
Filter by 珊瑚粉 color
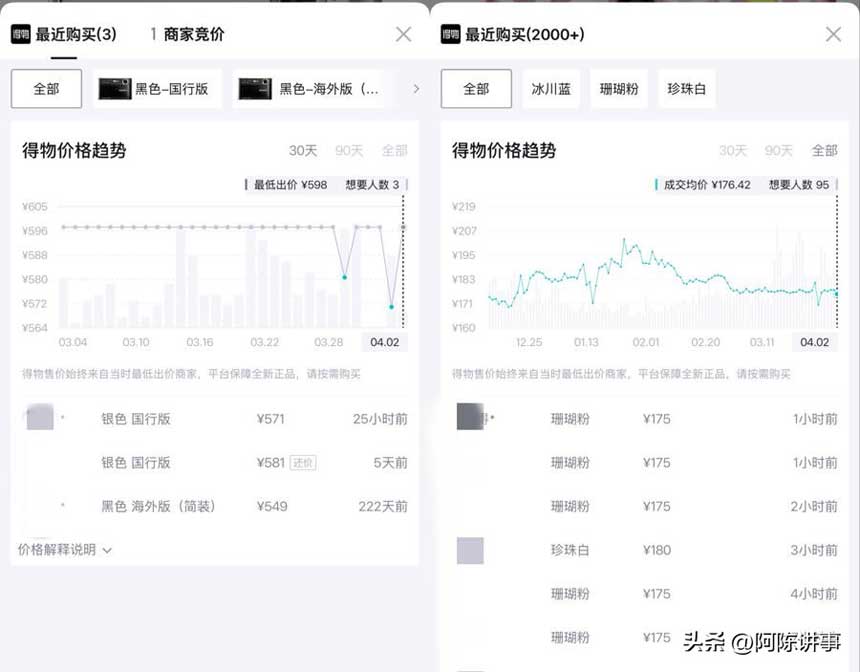[619, 89]
